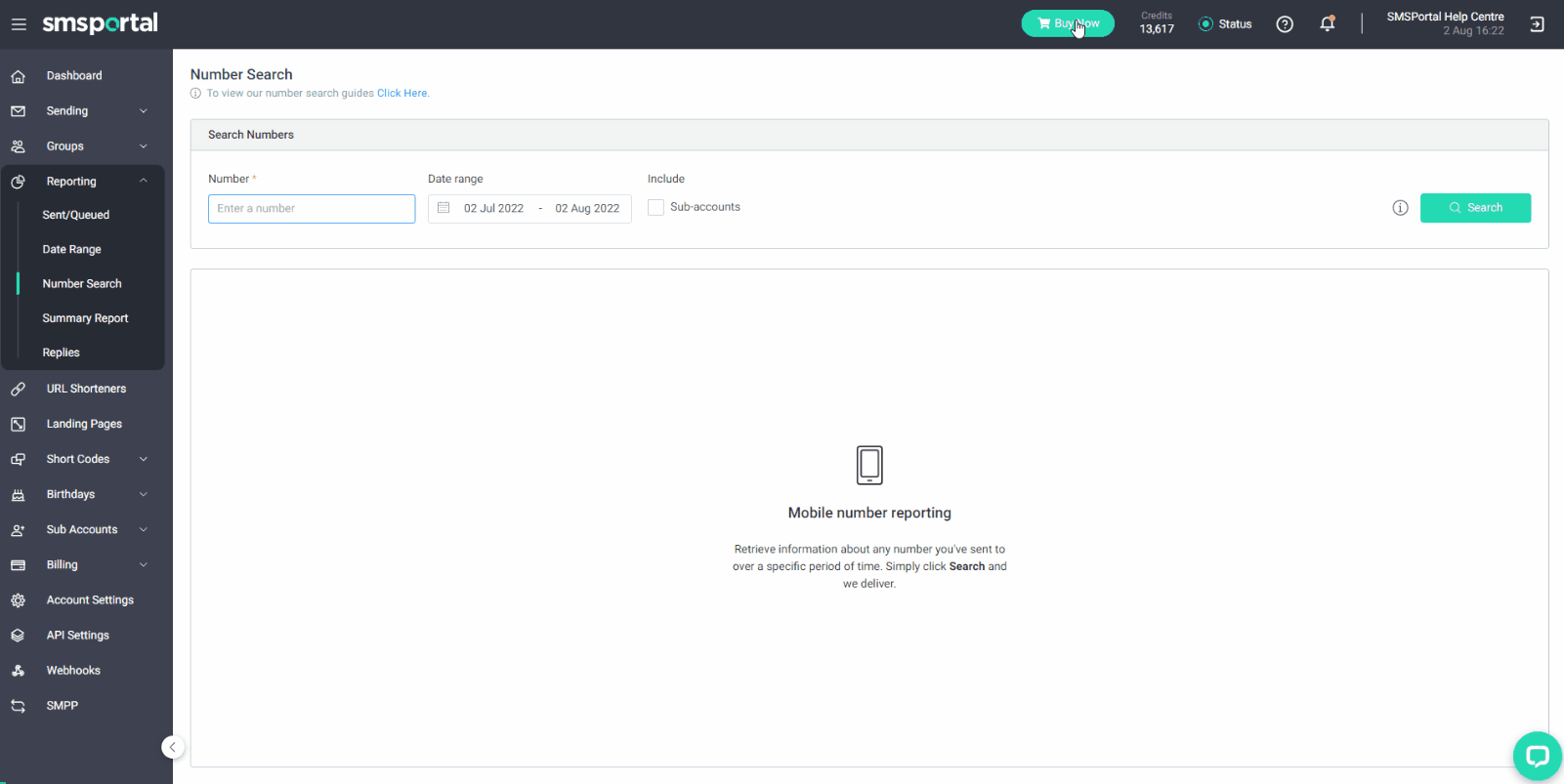Click the URL Shorteners link icon
The image size is (1564, 784).
click(18, 389)
